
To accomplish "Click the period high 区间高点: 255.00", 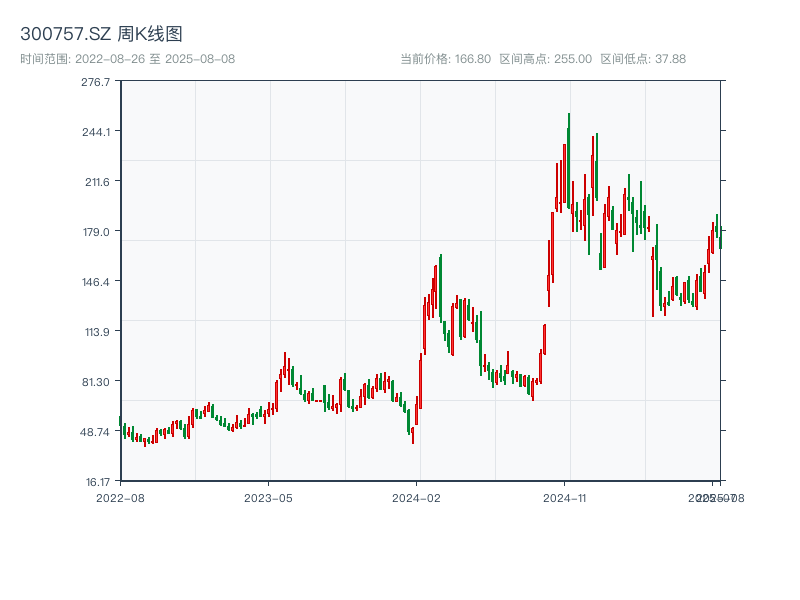I will pyautogui.click(x=545, y=59).
